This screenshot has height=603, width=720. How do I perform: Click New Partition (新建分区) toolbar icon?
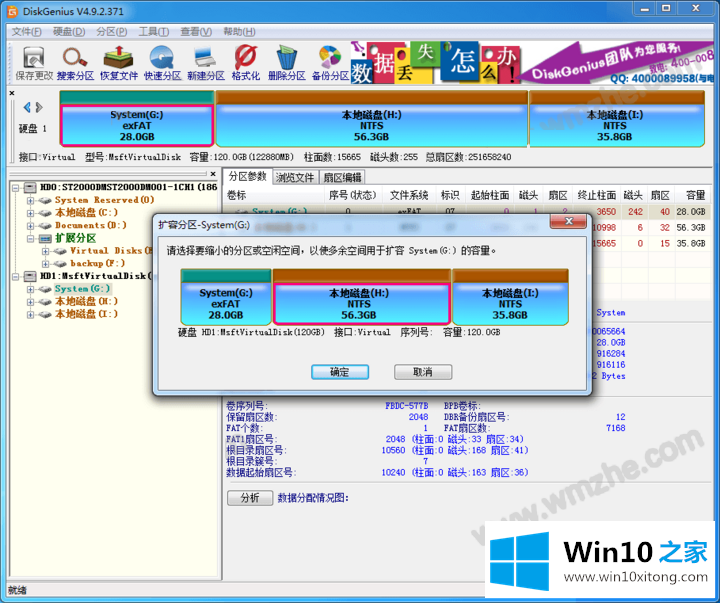point(205,63)
